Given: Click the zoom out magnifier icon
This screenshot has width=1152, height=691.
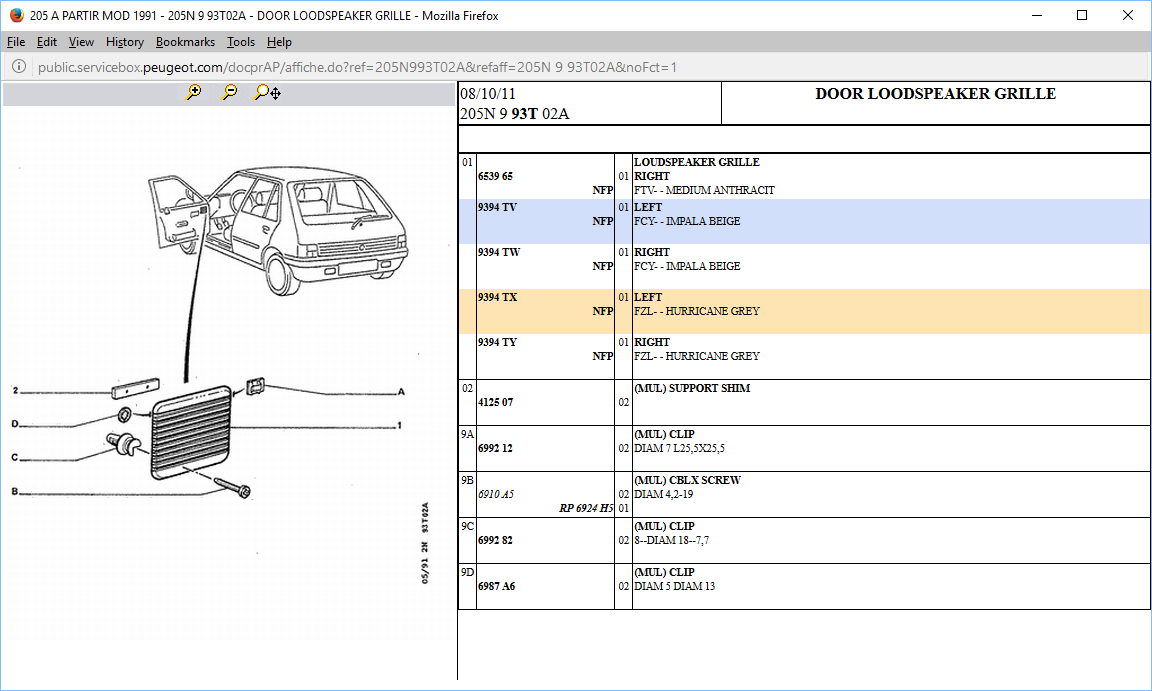Looking at the screenshot, I should pos(230,93).
